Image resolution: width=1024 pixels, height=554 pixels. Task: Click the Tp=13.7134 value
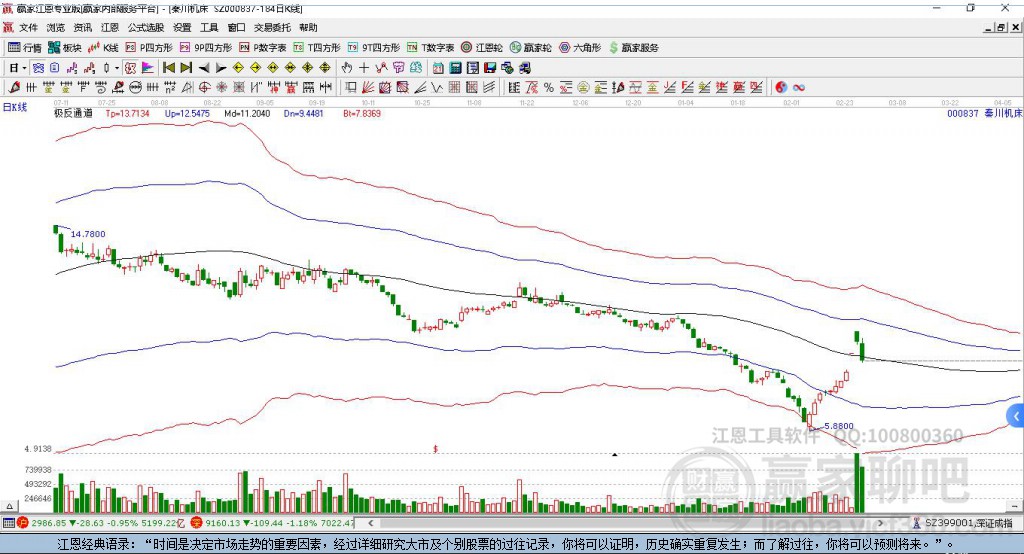tap(127, 113)
